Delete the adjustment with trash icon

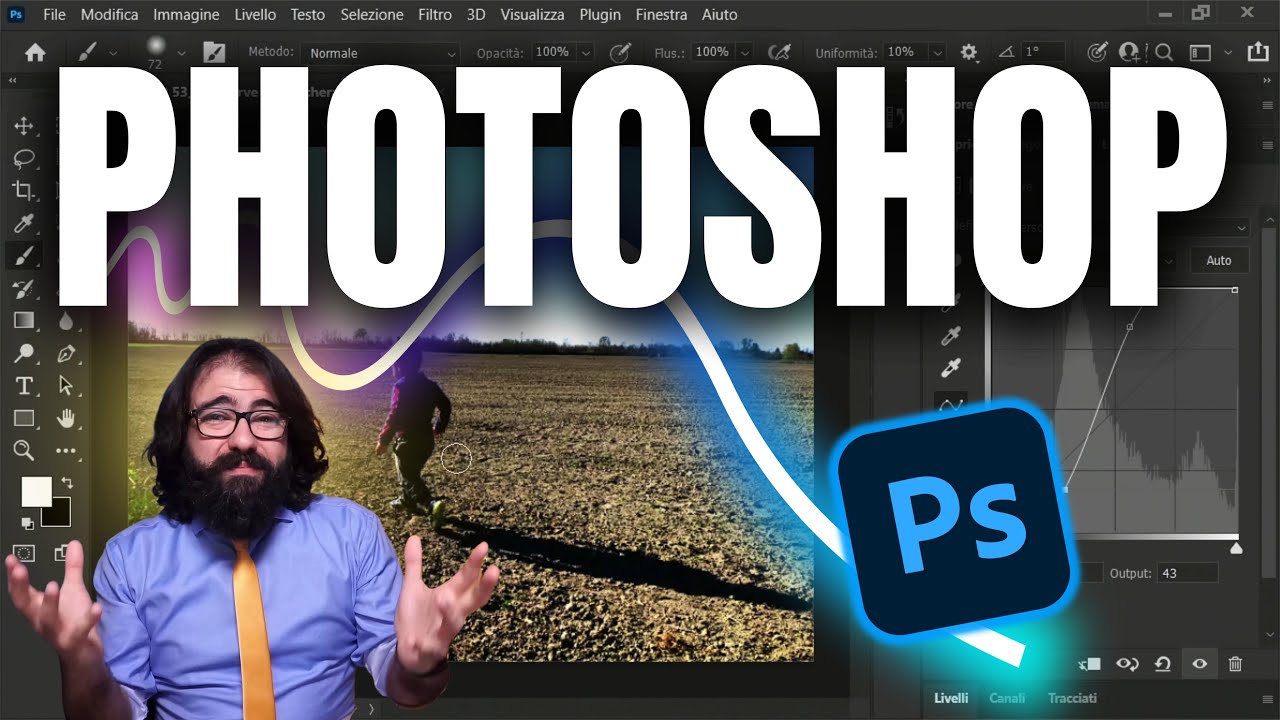click(1235, 663)
